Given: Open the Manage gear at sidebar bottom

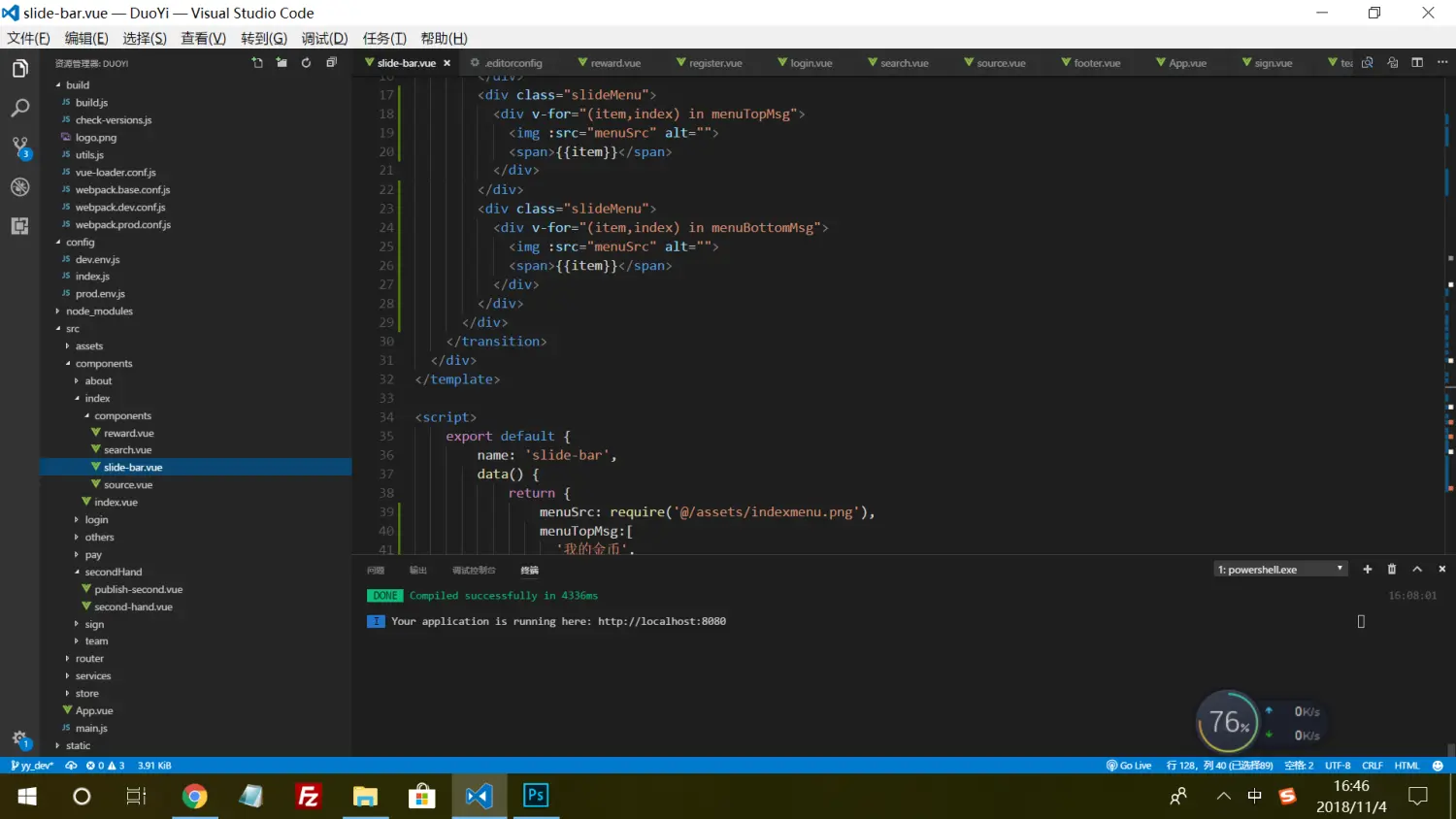Looking at the screenshot, I should [19, 738].
